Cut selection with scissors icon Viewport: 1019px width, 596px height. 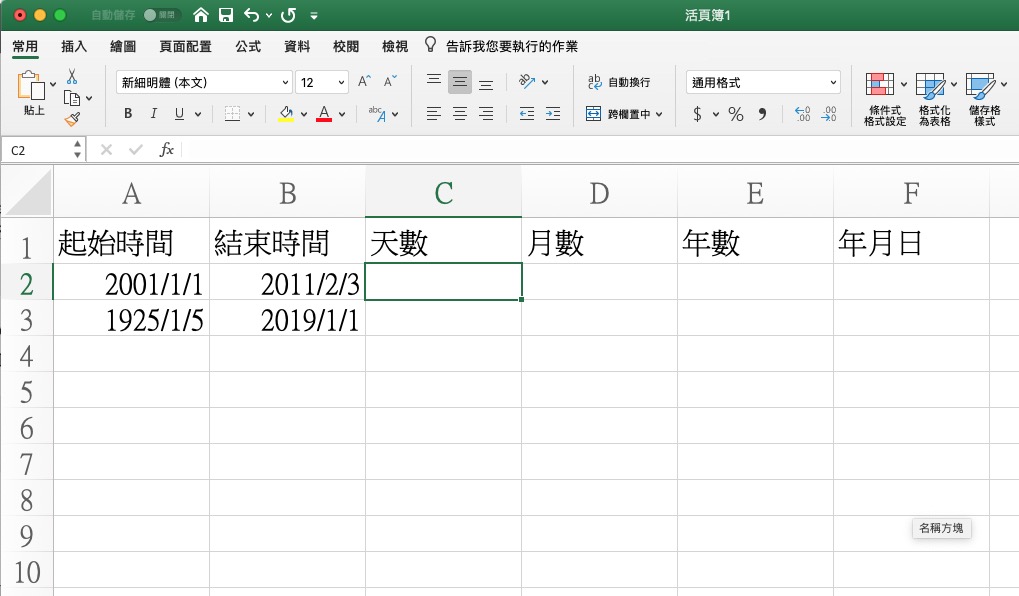click(72, 77)
